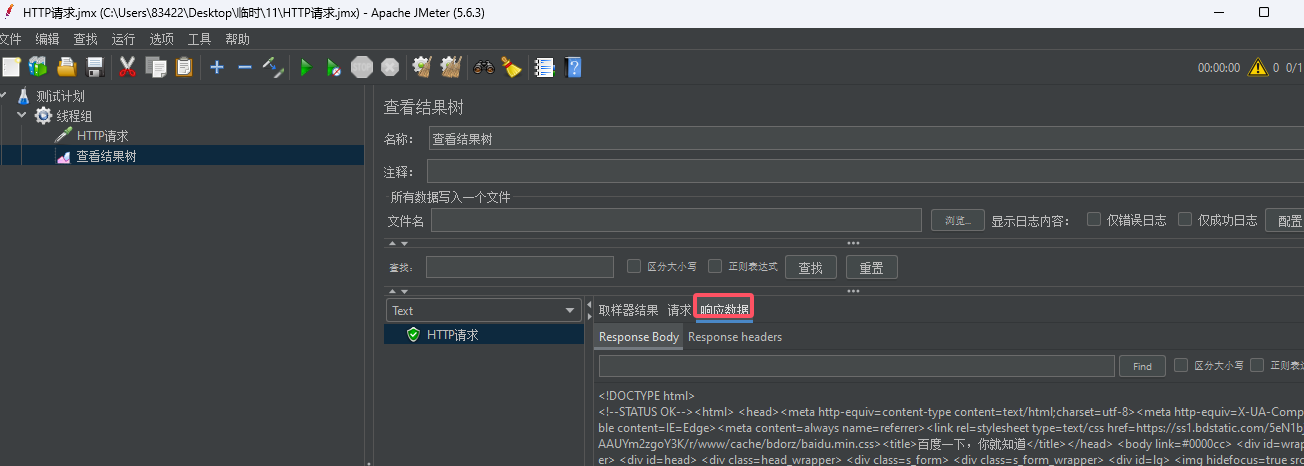
Task: Open the 工具 menu
Action: 199,39
